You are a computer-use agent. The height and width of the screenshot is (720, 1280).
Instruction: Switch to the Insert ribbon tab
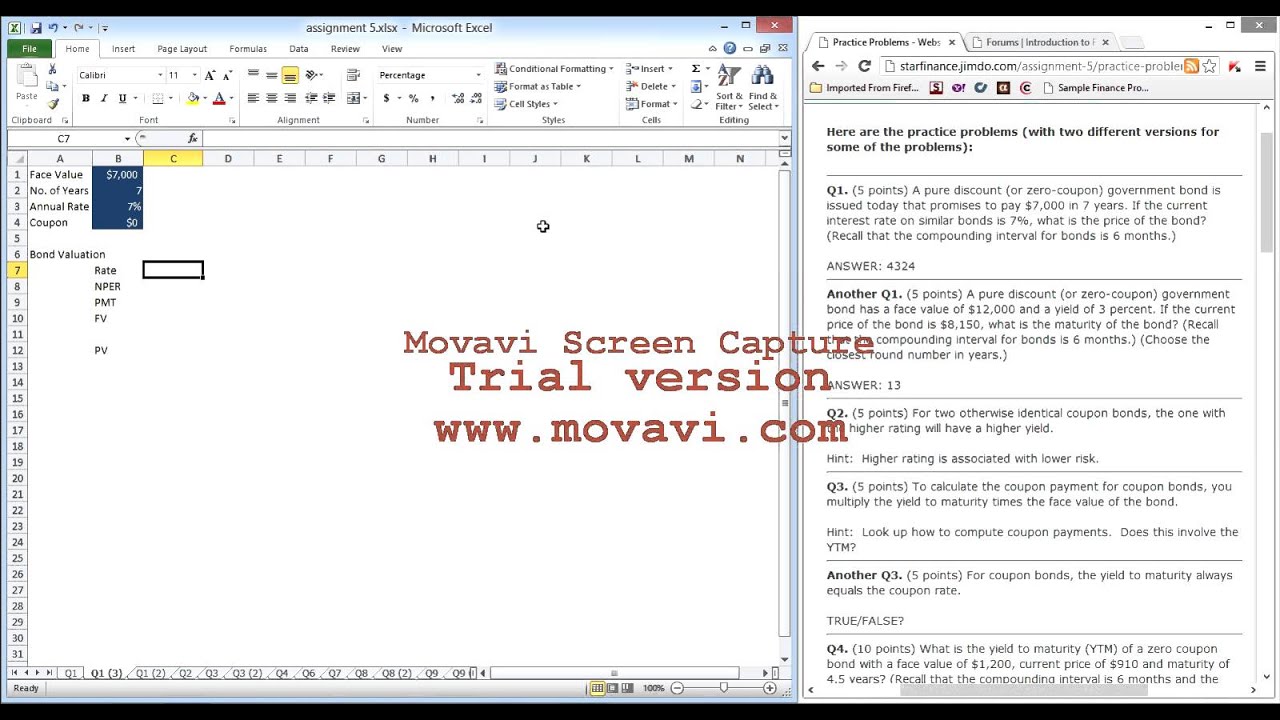pyautogui.click(x=124, y=48)
